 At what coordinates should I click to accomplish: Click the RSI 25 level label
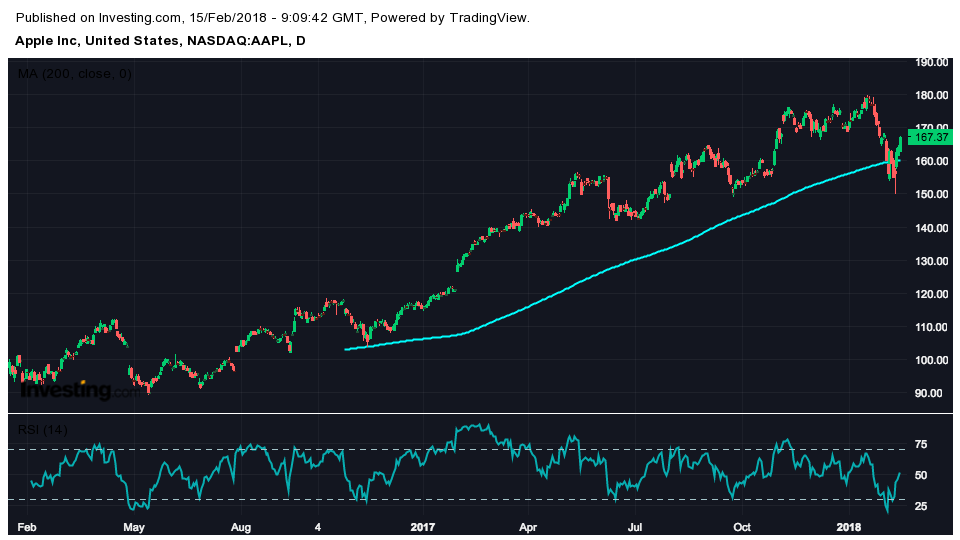tap(920, 506)
